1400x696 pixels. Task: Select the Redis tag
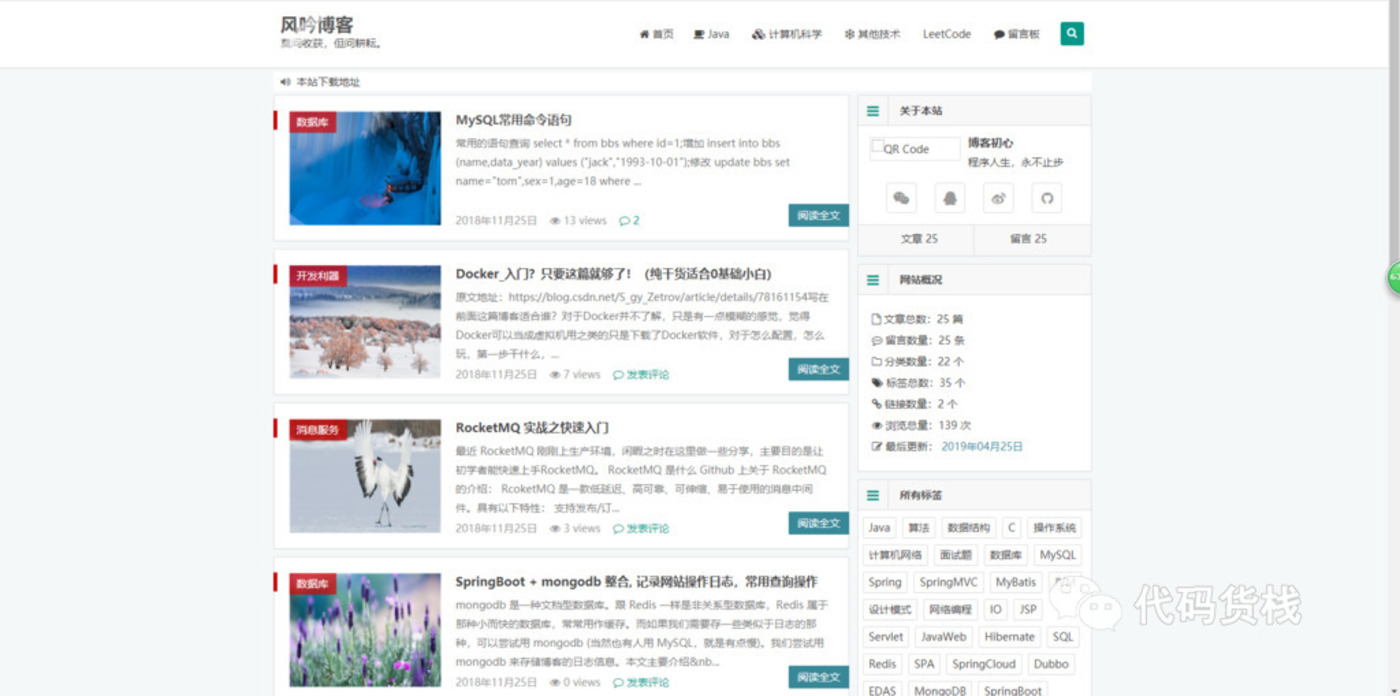point(882,664)
